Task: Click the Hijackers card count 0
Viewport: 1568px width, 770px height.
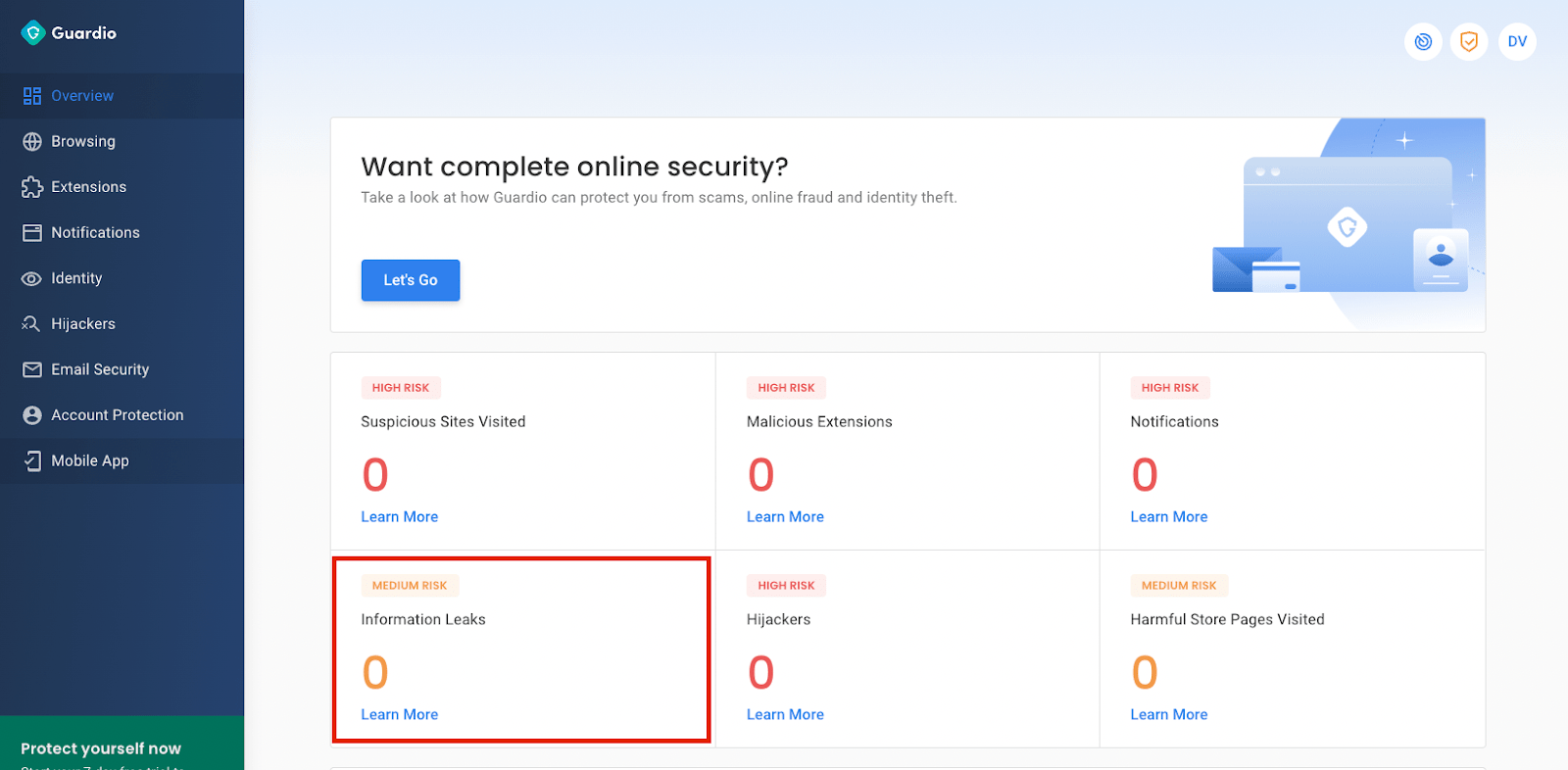Action: [761, 673]
